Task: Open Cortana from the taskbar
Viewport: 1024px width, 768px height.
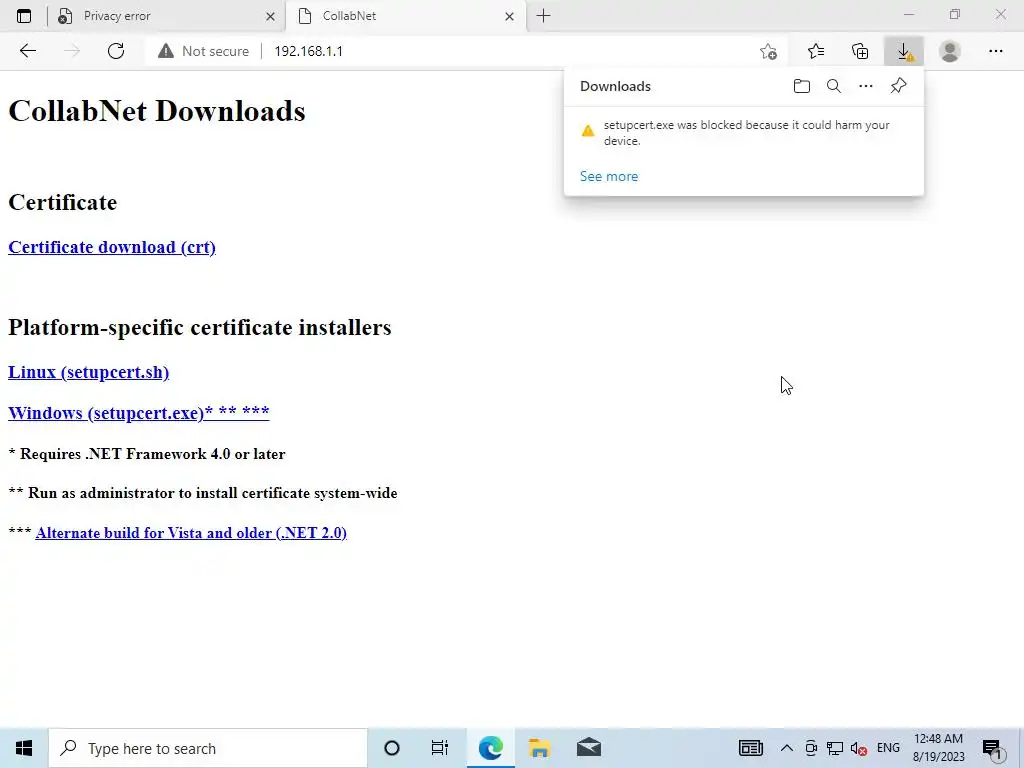Action: [392, 748]
